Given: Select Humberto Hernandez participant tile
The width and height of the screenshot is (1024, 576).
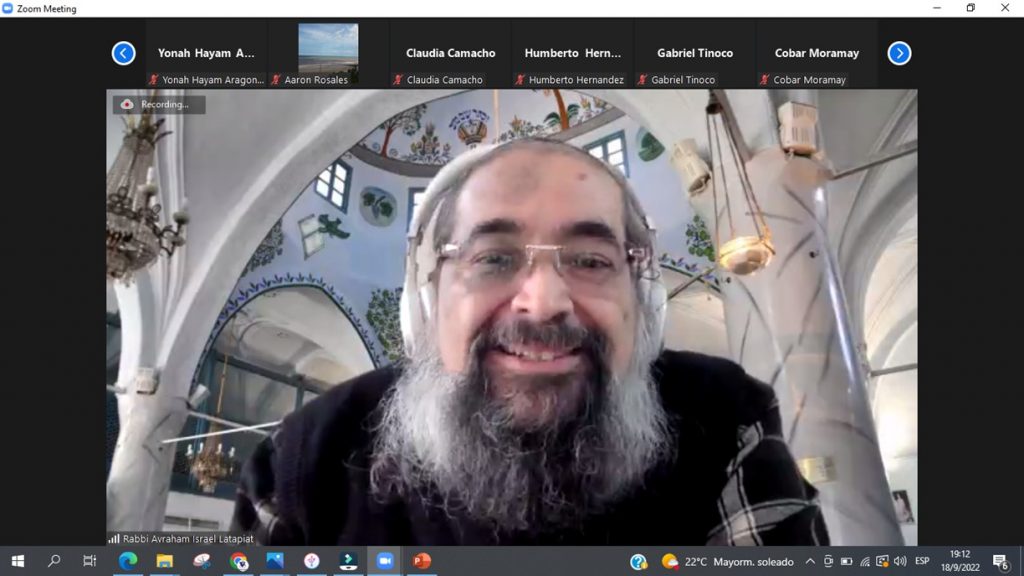Looking at the screenshot, I should tap(573, 54).
